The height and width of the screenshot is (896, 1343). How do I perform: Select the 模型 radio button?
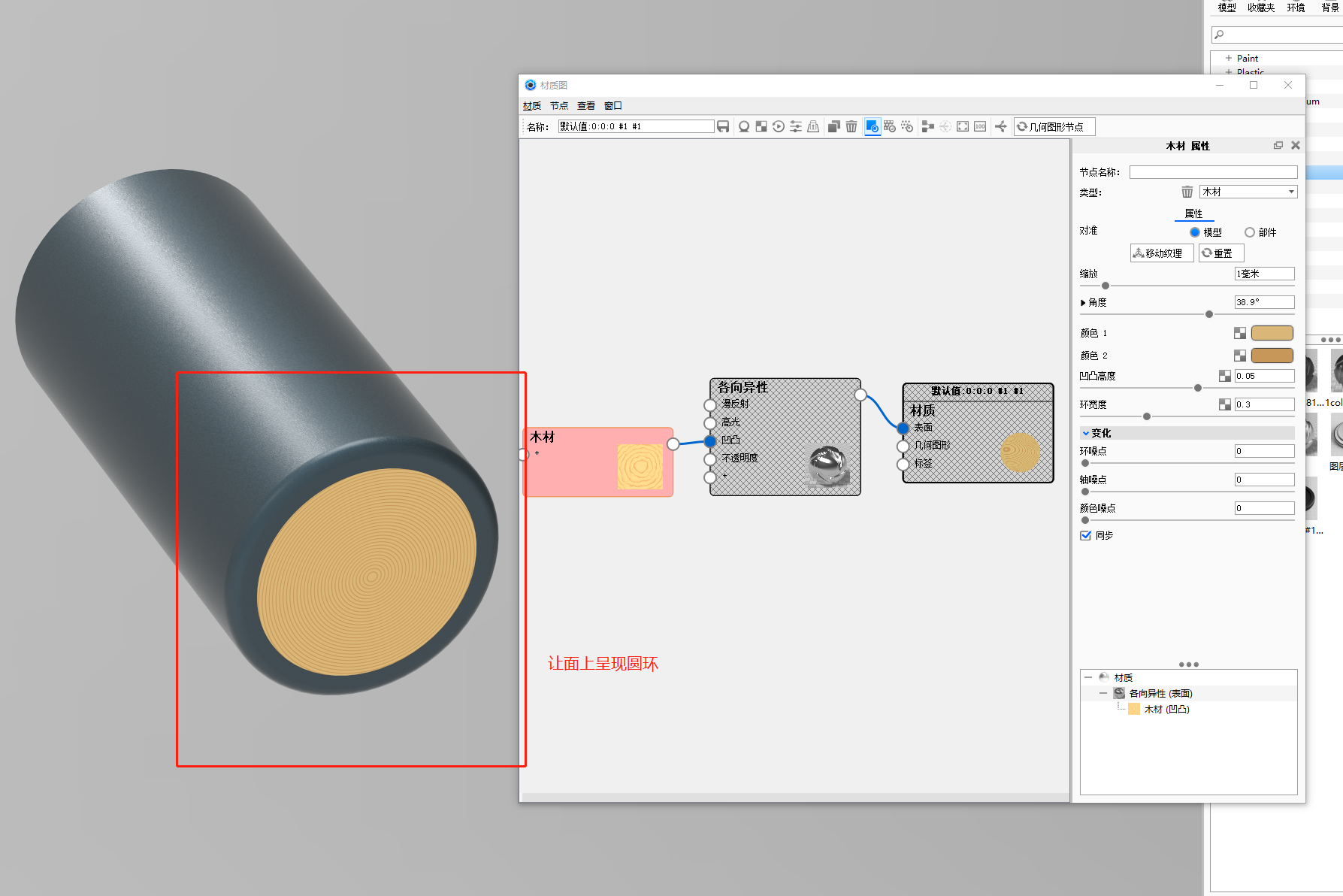click(1195, 232)
